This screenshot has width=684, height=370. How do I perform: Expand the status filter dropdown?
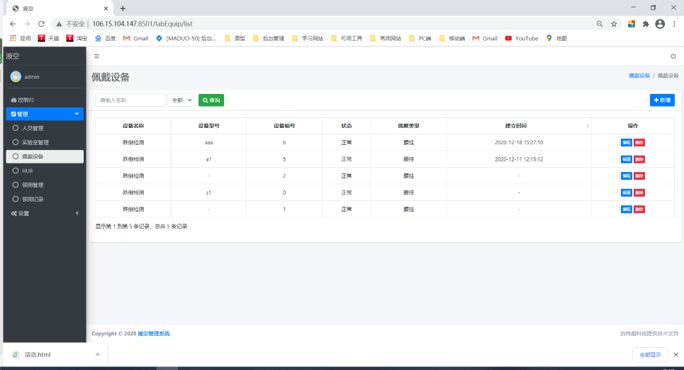181,100
